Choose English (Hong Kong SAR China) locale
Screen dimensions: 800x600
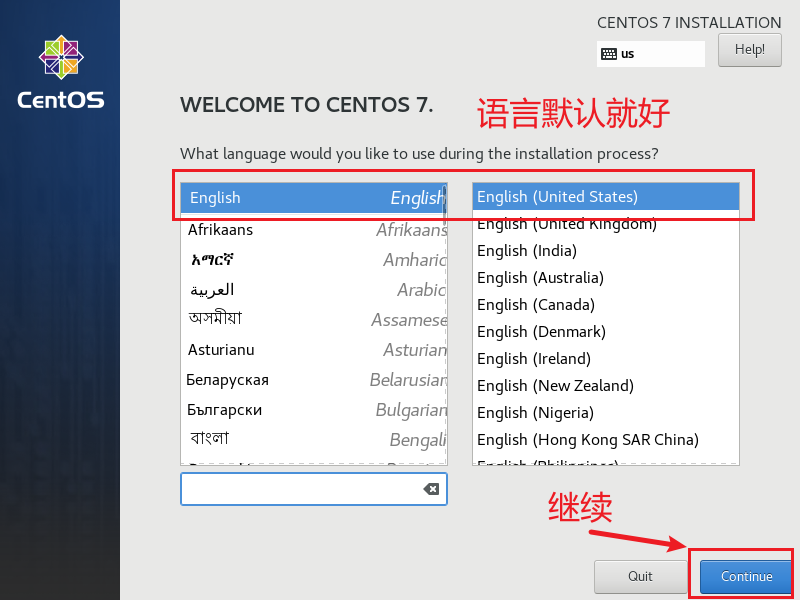click(606, 440)
